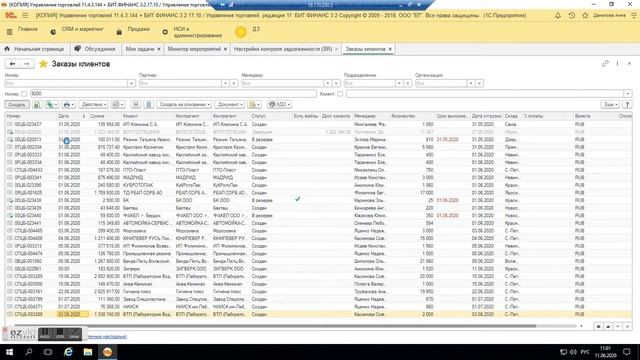
Task: Open the ЭДО dropdown
Action: tap(279, 104)
